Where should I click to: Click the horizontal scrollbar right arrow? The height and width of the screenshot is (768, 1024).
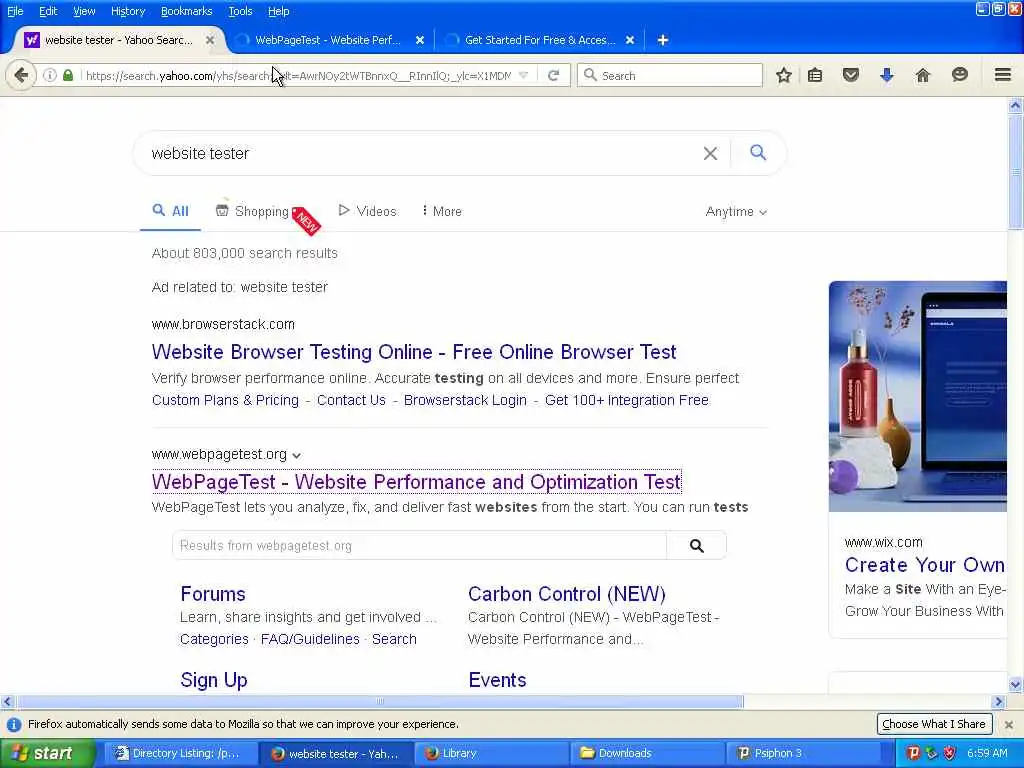pyautogui.click(x=998, y=701)
